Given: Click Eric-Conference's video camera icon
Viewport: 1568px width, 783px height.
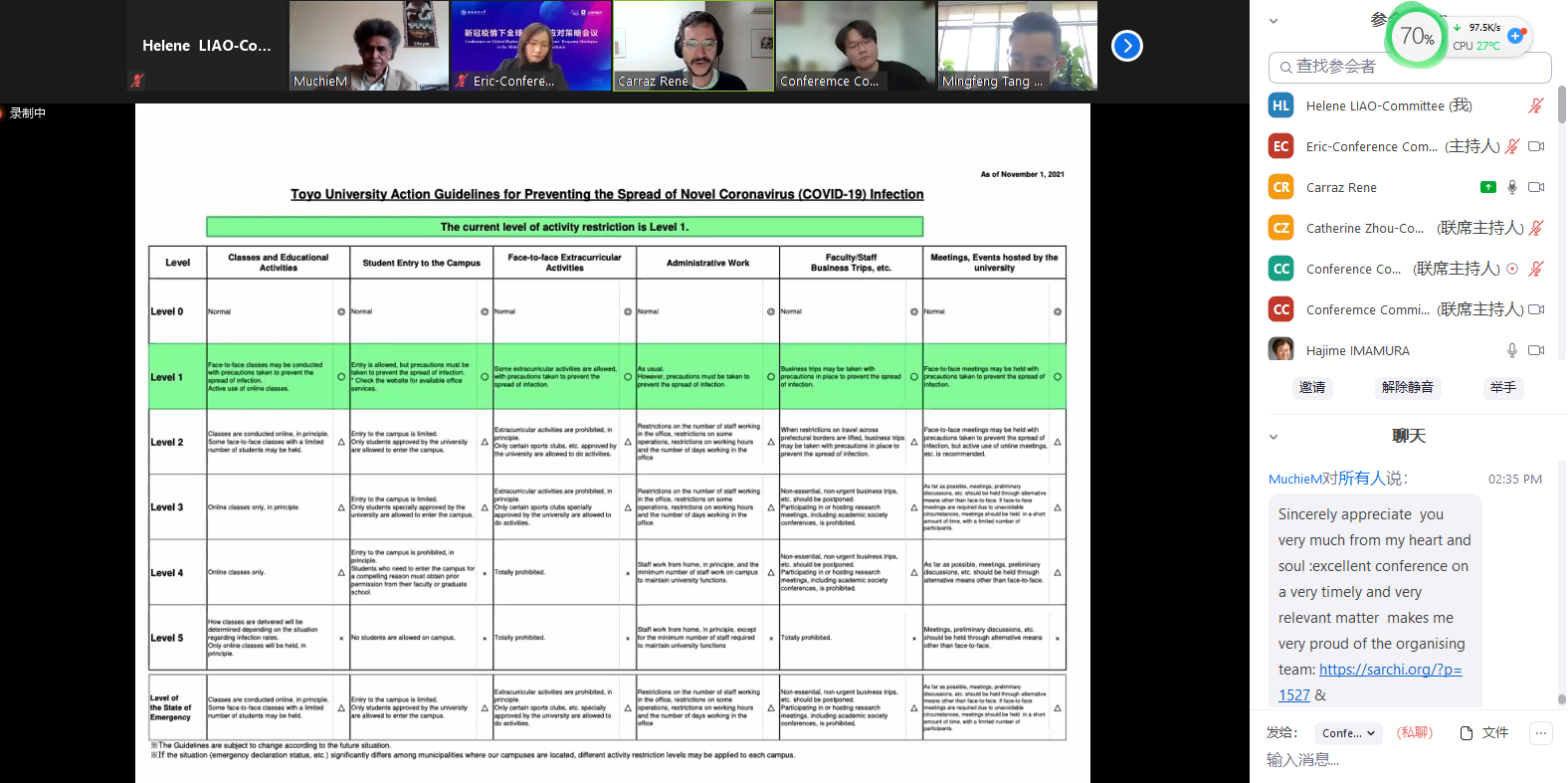Looking at the screenshot, I should pos(1536,146).
